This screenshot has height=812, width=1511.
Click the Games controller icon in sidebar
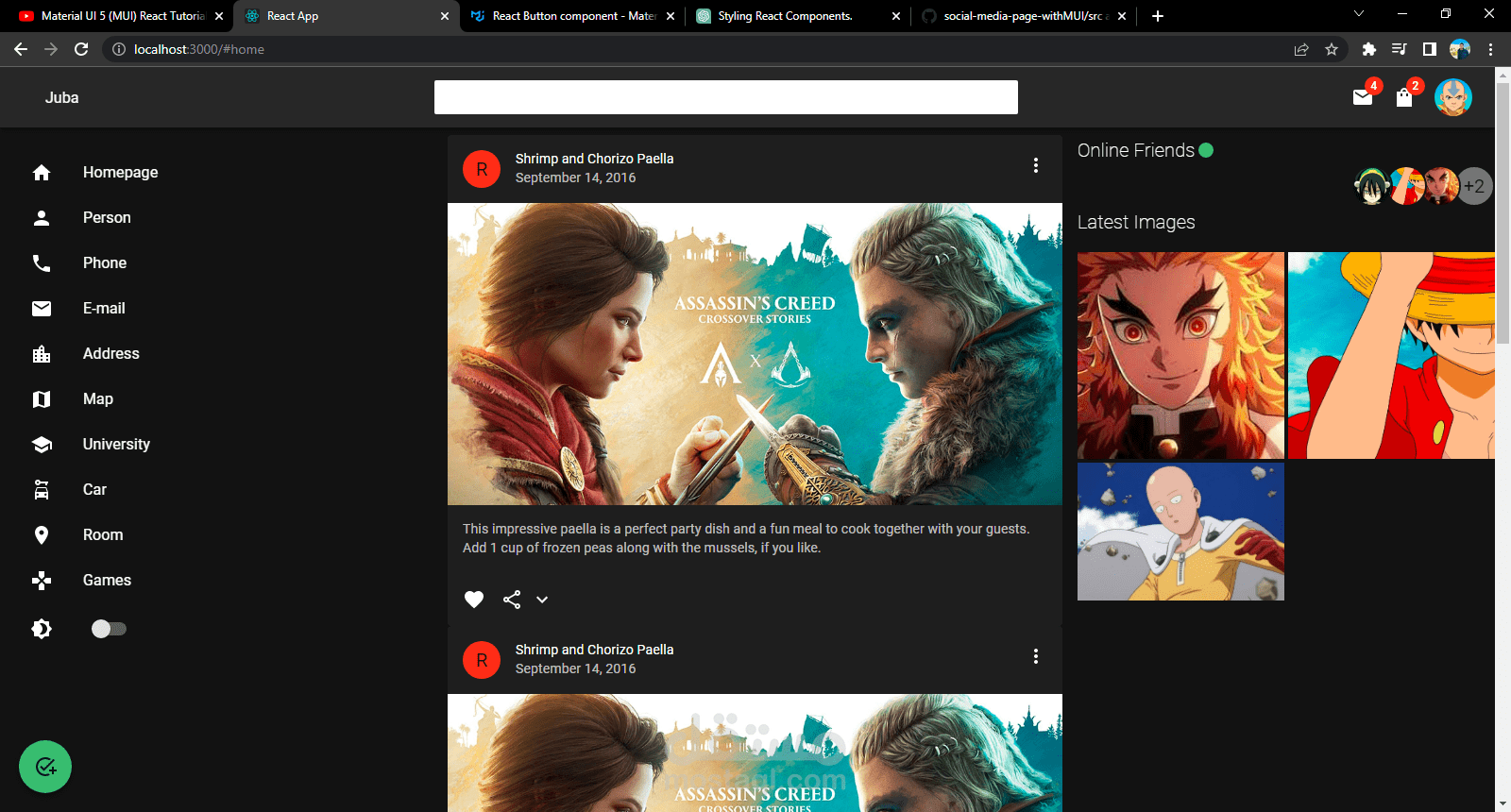(x=42, y=581)
